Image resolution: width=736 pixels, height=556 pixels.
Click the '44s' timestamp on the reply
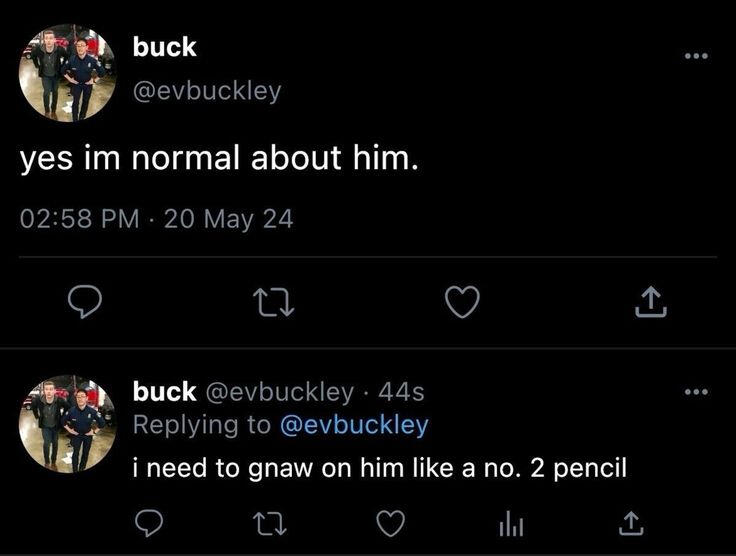pyautogui.click(x=401, y=392)
